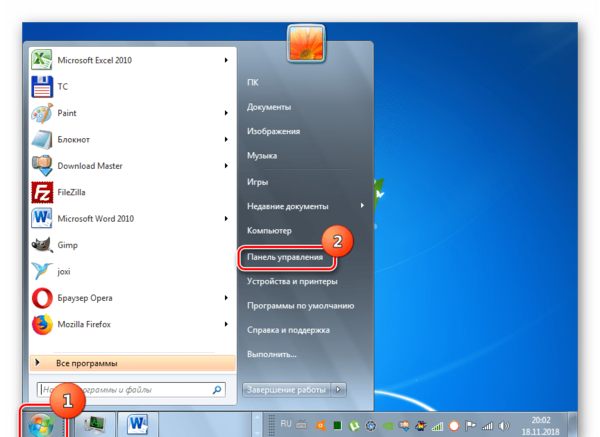
Task: Open Action Center flag icon
Action: pos(471,426)
